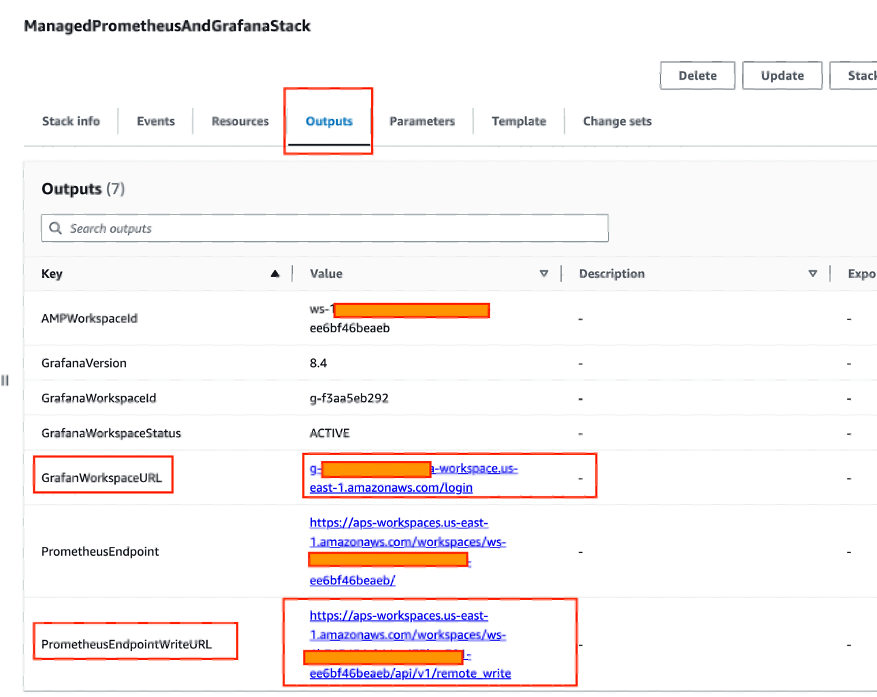
Task: Switch to the Events tab
Action: (155, 120)
